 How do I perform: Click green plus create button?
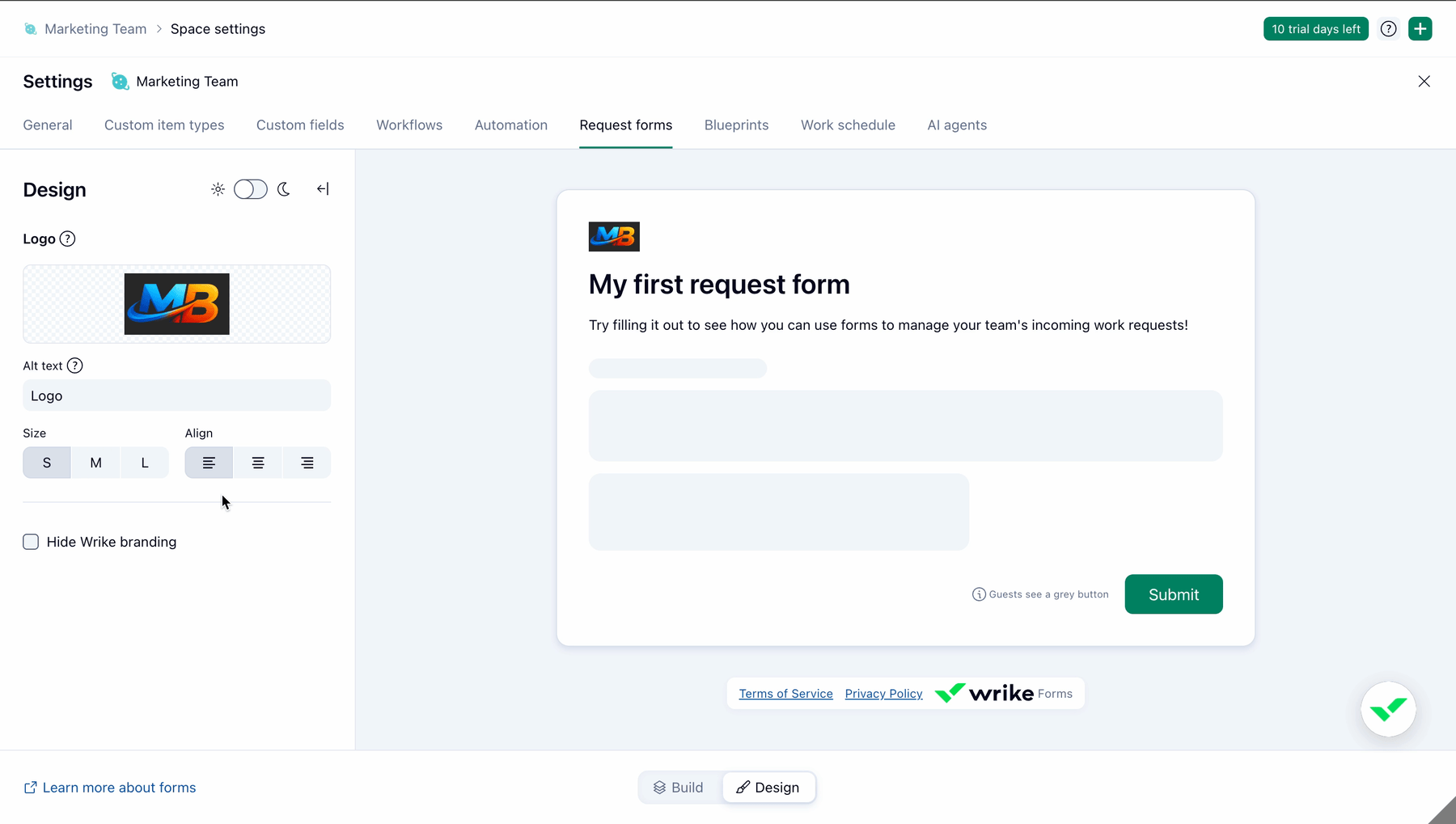pyautogui.click(x=1420, y=29)
